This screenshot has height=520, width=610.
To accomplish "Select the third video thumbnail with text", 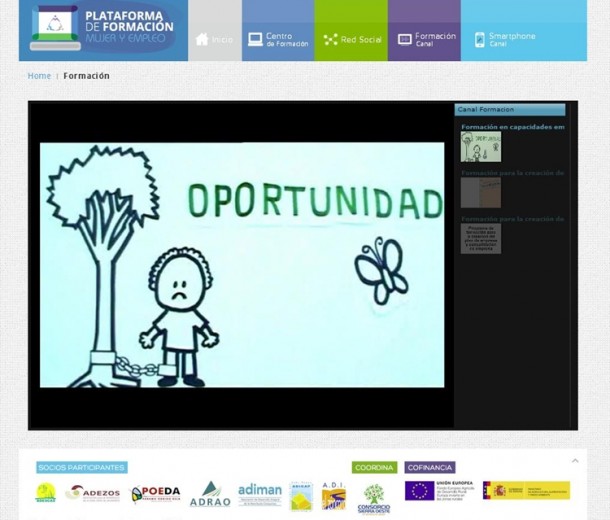I will click(x=480, y=238).
